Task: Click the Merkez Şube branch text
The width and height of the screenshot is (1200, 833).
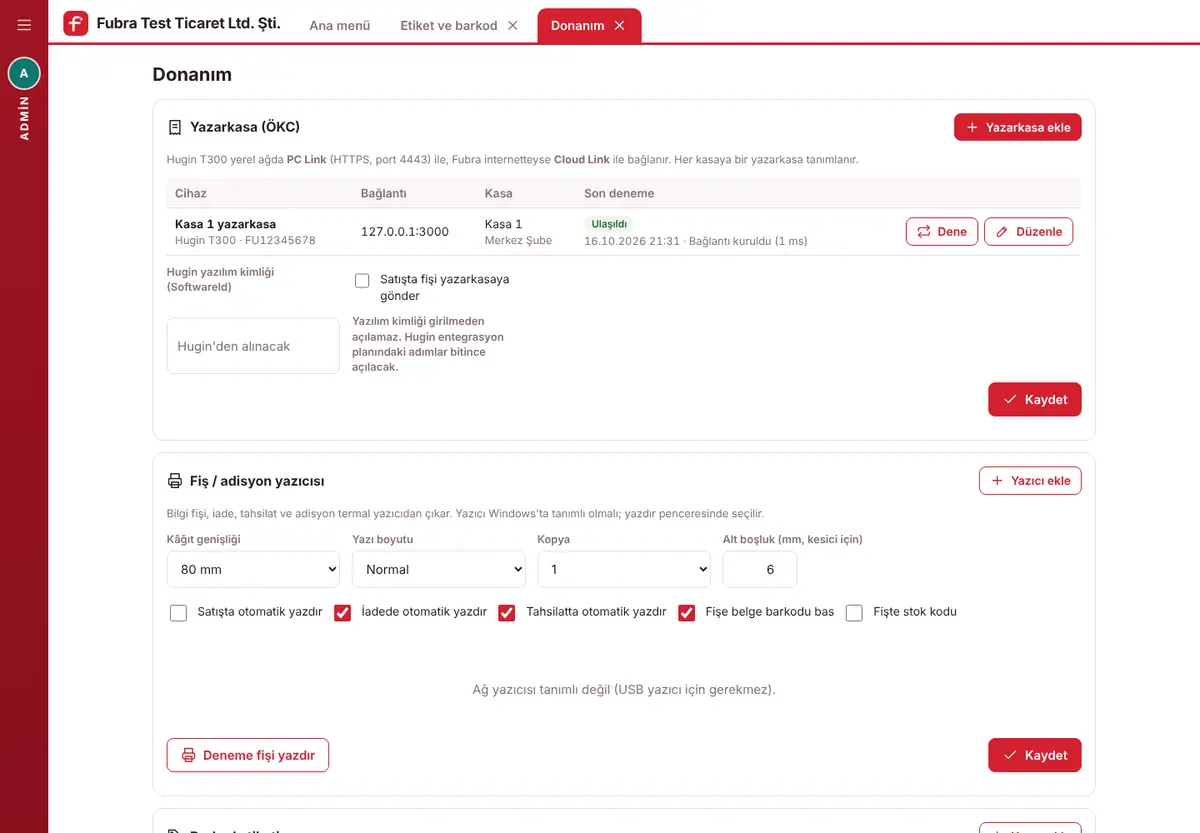Action: tap(518, 241)
